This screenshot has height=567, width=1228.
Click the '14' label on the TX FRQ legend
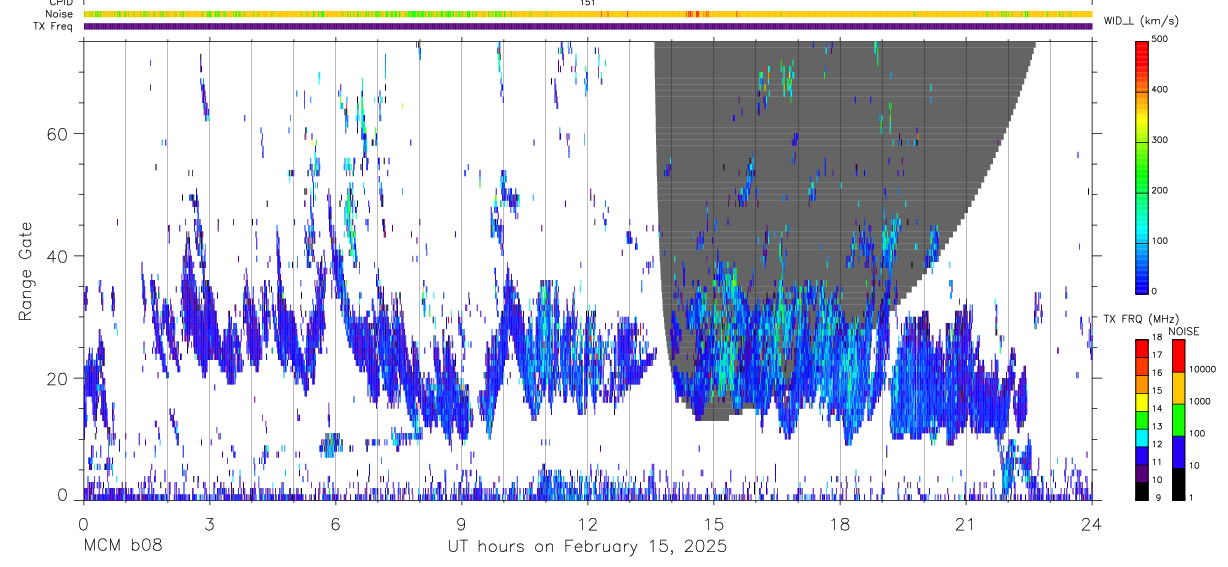(1158, 410)
